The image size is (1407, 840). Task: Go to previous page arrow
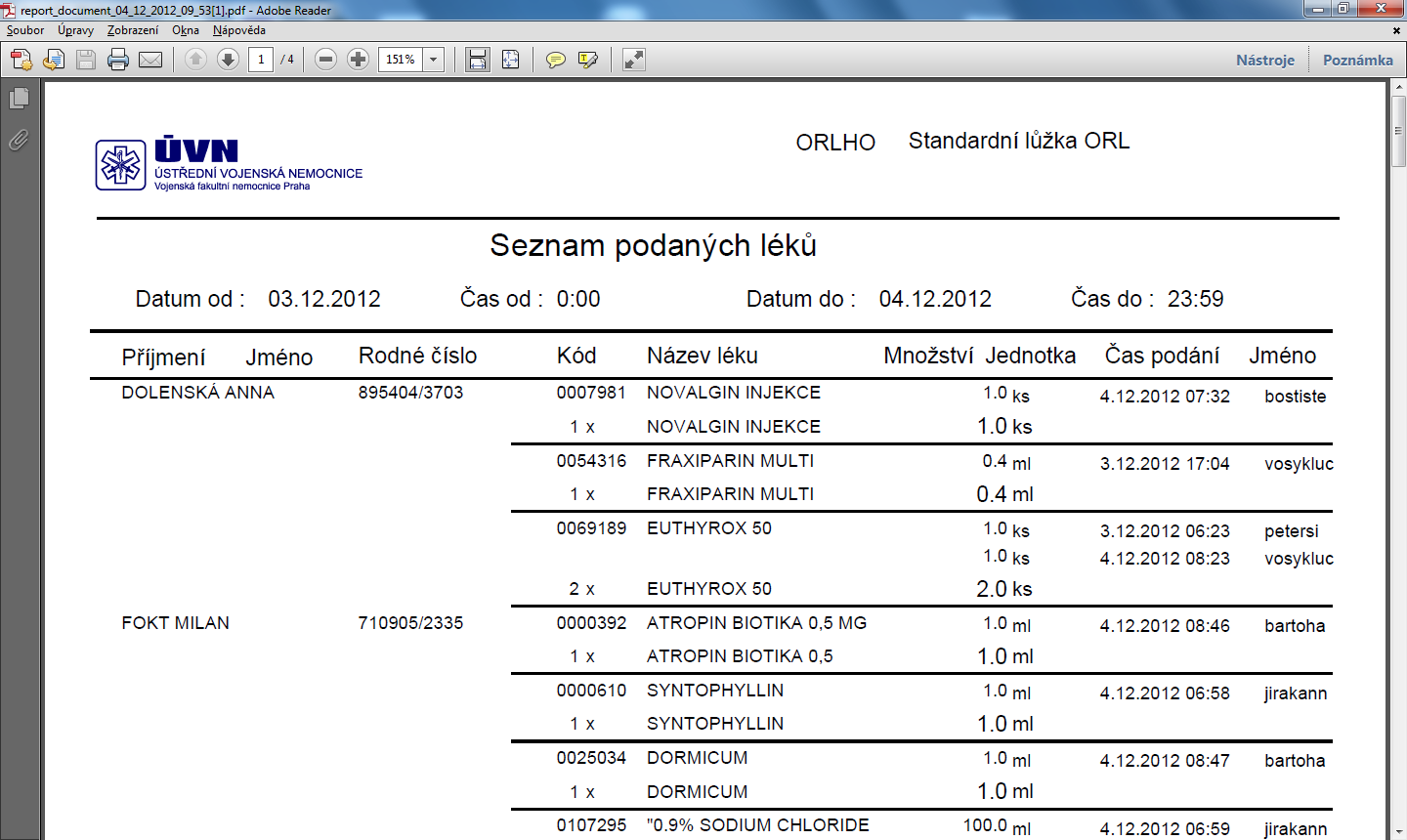(195, 60)
